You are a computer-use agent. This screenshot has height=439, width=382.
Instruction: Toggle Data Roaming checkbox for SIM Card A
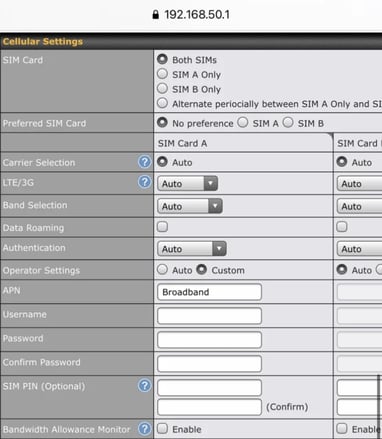[x=162, y=227]
